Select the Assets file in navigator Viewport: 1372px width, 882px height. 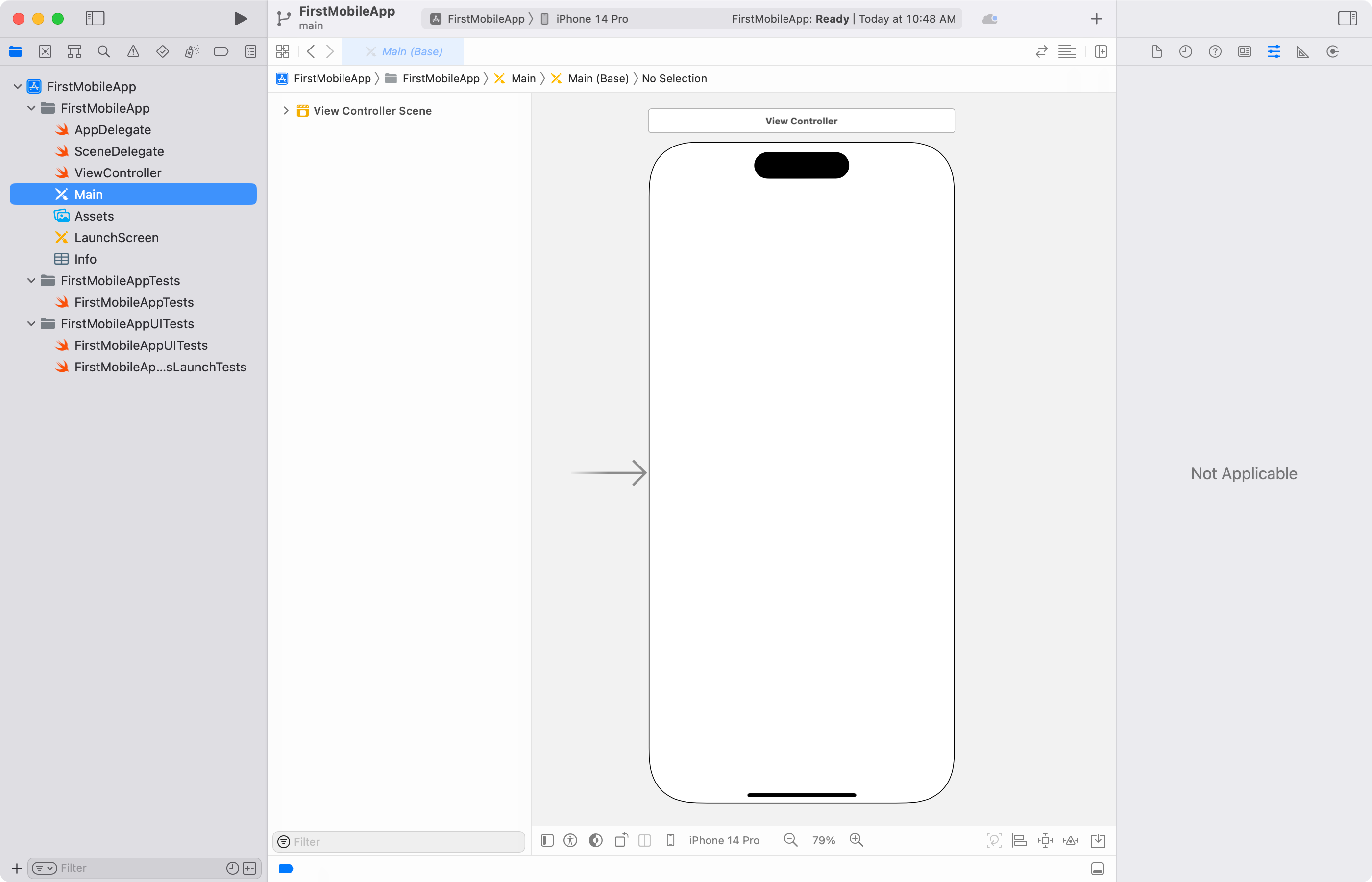[94, 216]
